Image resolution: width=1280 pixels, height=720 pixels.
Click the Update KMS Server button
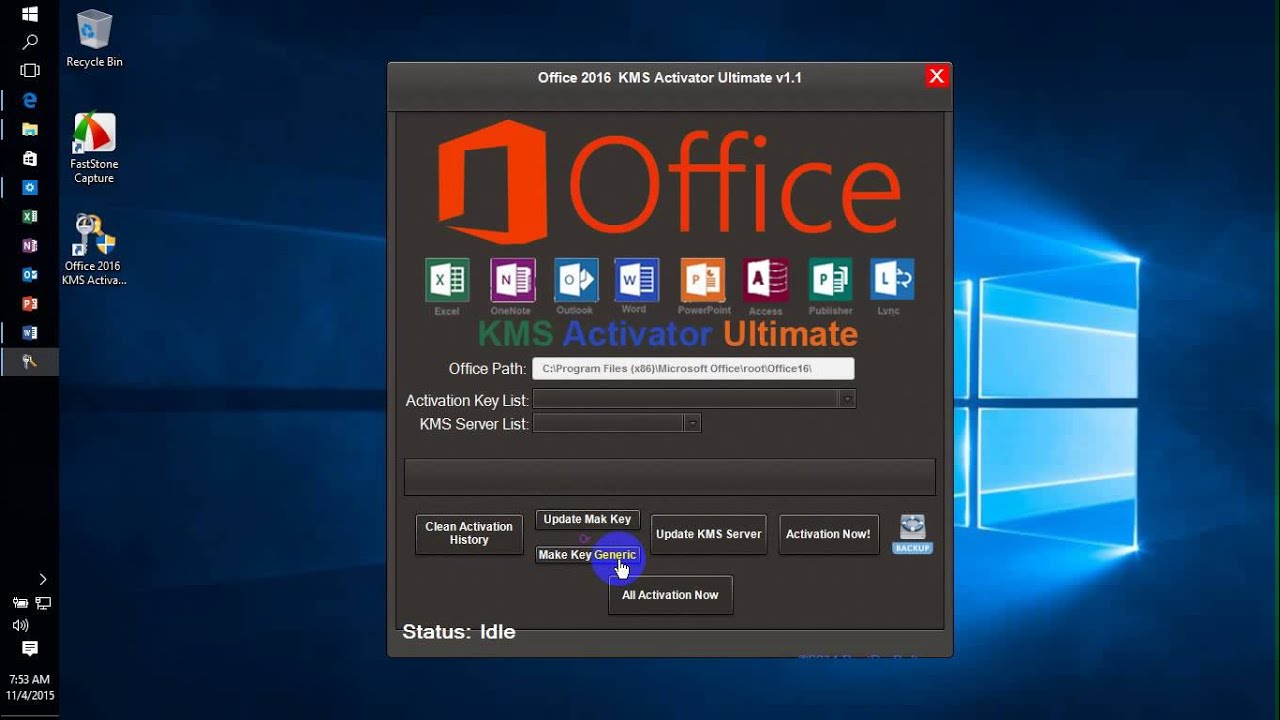click(x=709, y=534)
